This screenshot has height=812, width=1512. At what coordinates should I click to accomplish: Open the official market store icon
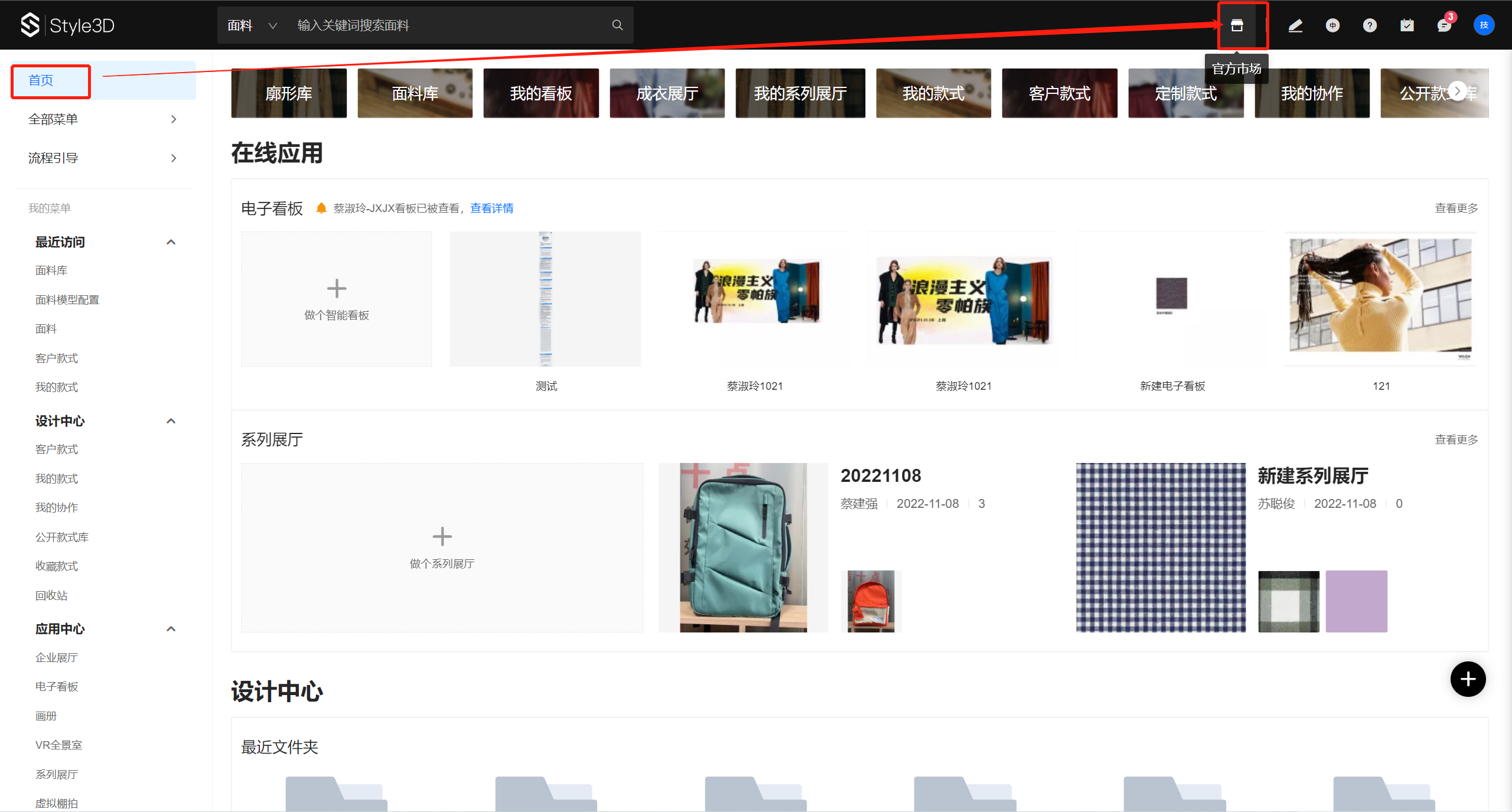click(x=1237, y=25)
